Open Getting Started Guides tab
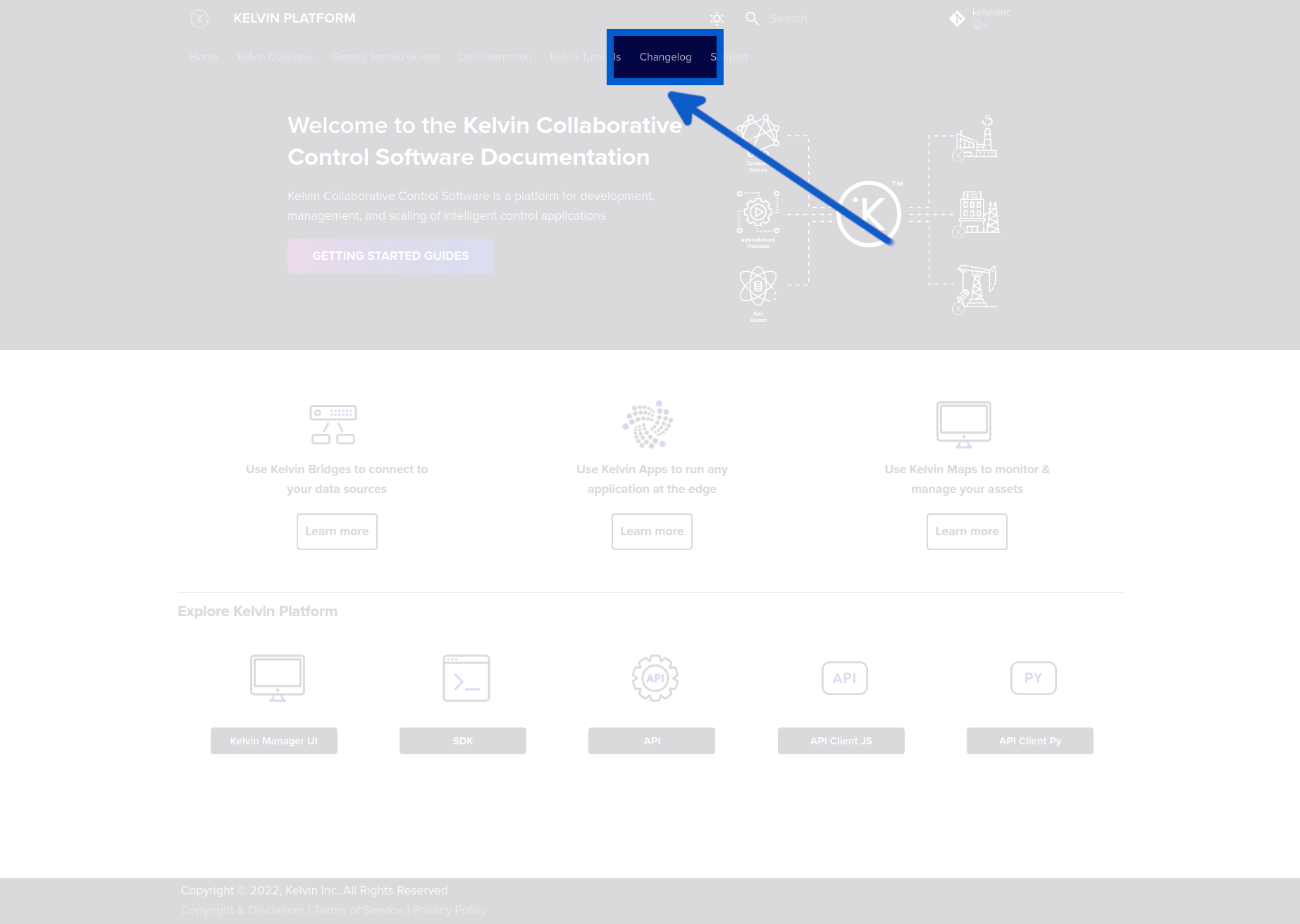 (385, 57)
